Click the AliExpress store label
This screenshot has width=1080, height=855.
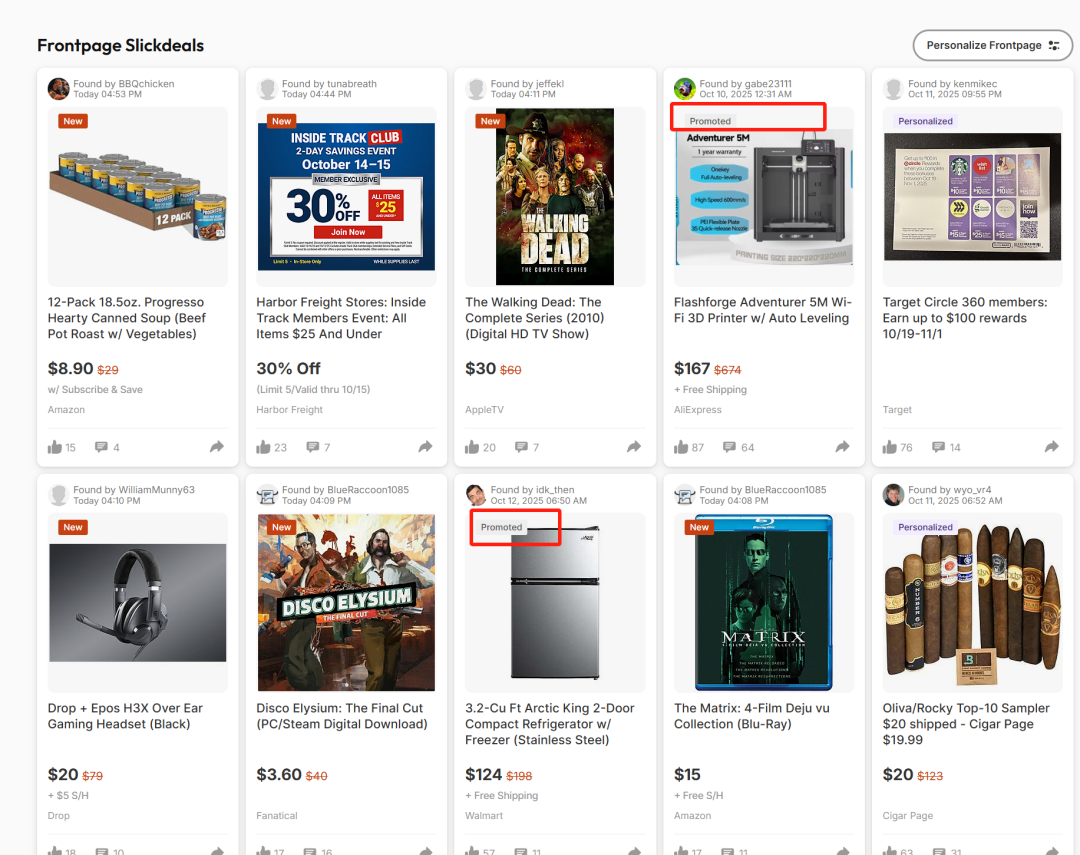click(x=698, y=409)
